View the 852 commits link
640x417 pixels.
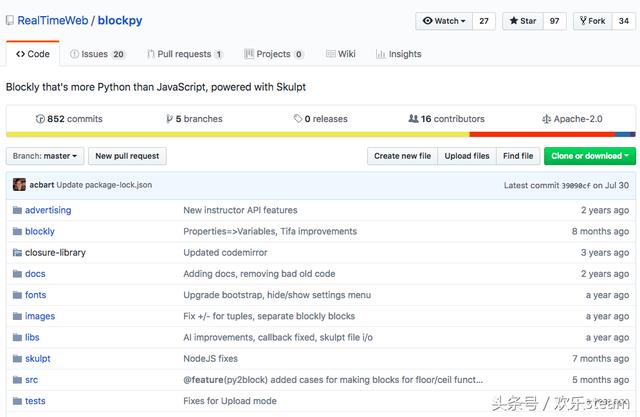click(69, 119)
